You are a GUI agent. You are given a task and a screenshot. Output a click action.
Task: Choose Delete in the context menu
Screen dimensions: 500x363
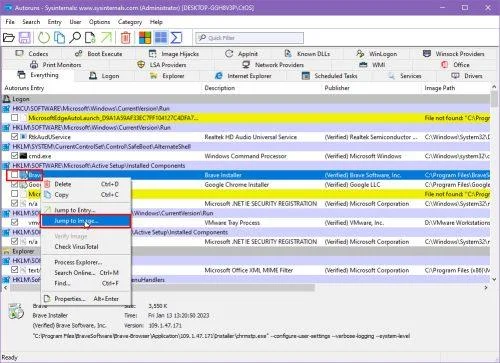86,184
